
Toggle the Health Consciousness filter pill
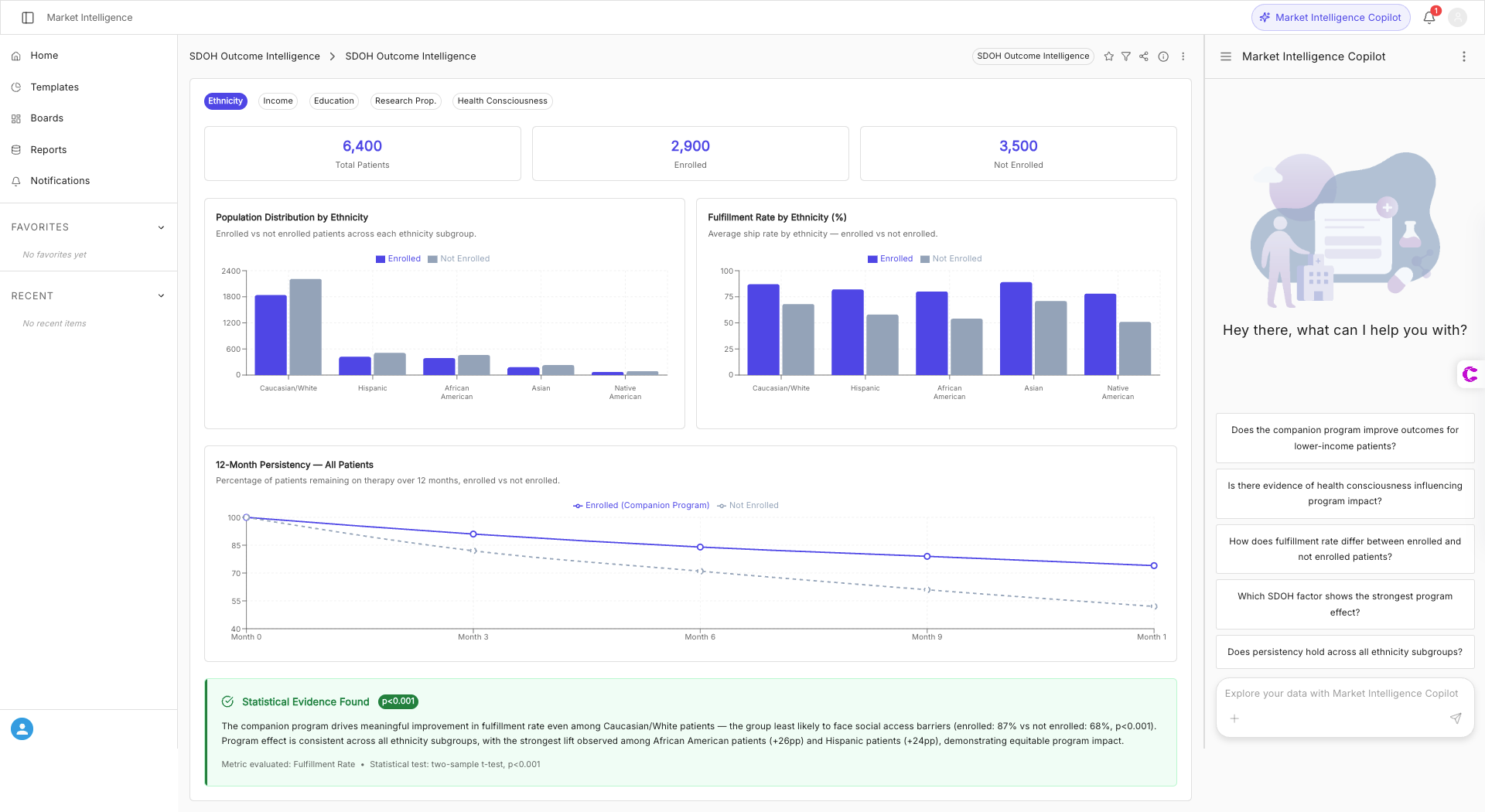(502, 101)
